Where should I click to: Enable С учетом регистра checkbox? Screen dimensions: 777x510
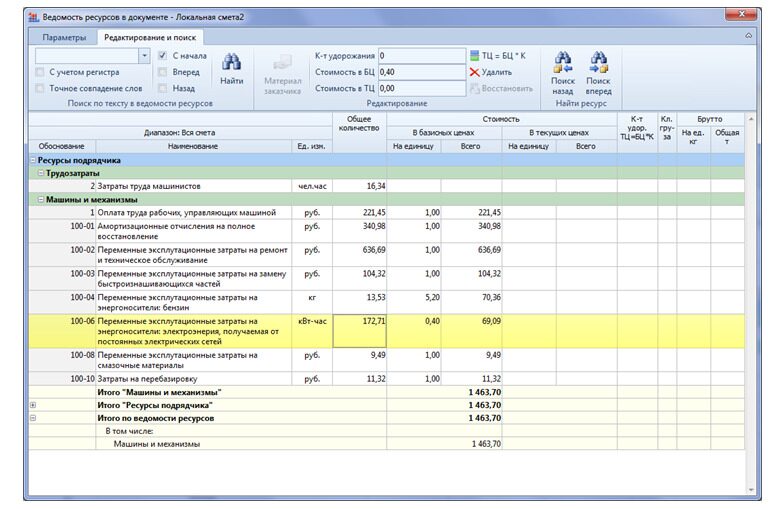40,72
